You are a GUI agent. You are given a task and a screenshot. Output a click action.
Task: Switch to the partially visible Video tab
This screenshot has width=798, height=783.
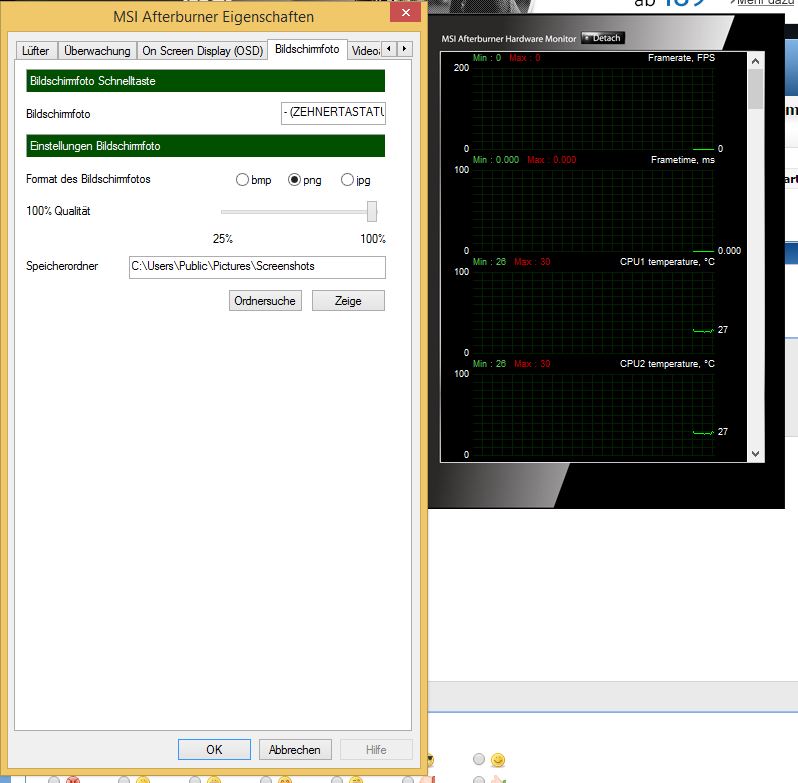[x=365, y=51]
